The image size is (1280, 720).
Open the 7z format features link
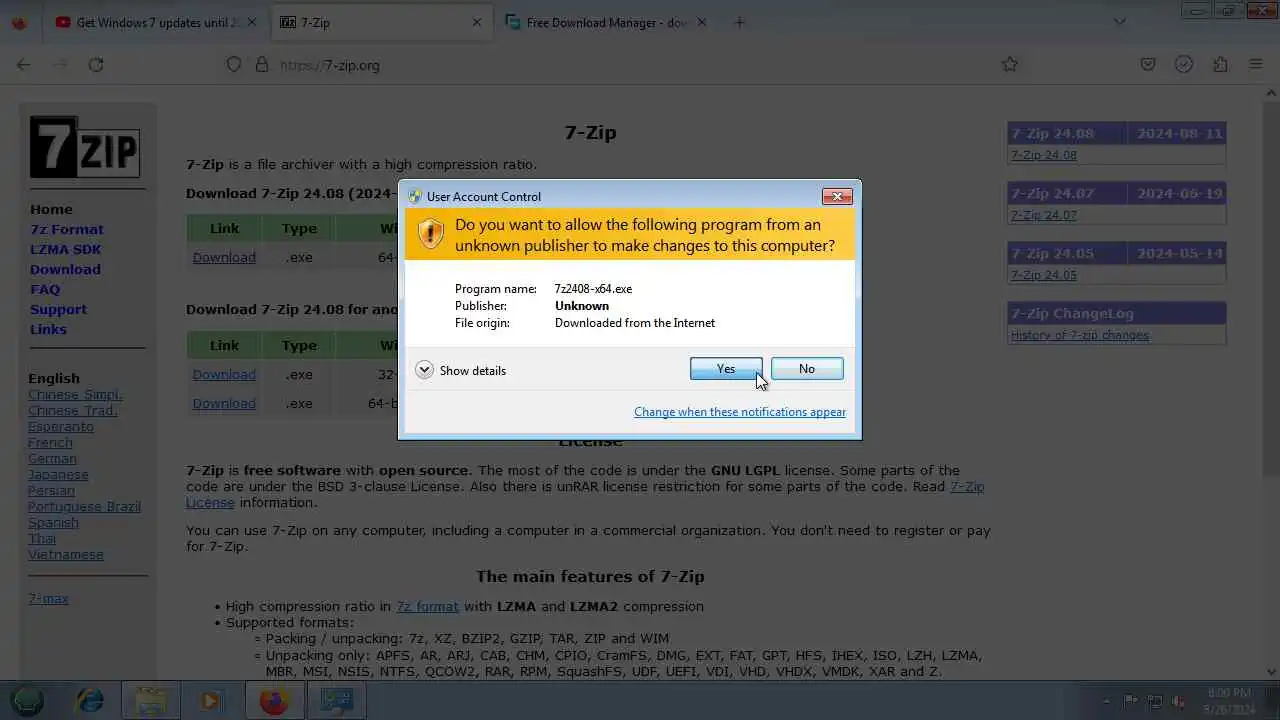pos(427,606)
